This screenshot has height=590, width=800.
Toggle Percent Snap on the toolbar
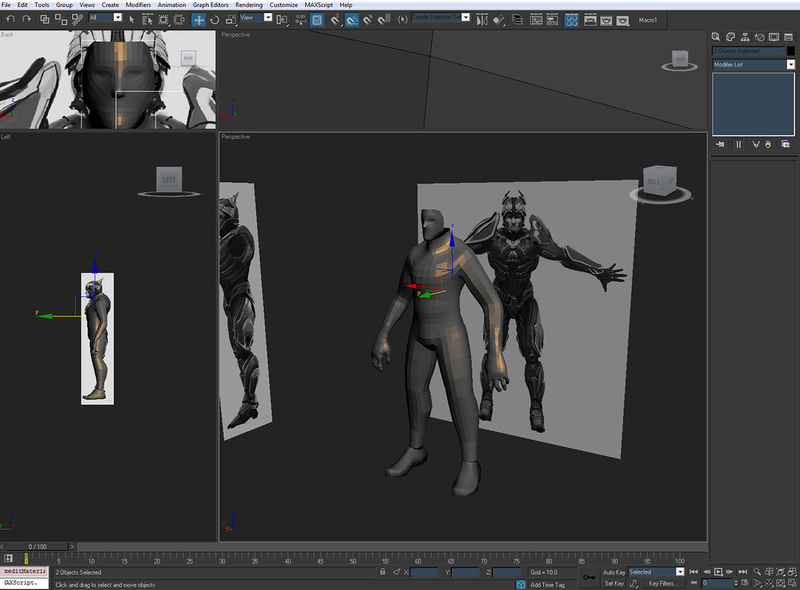[368, 19]
